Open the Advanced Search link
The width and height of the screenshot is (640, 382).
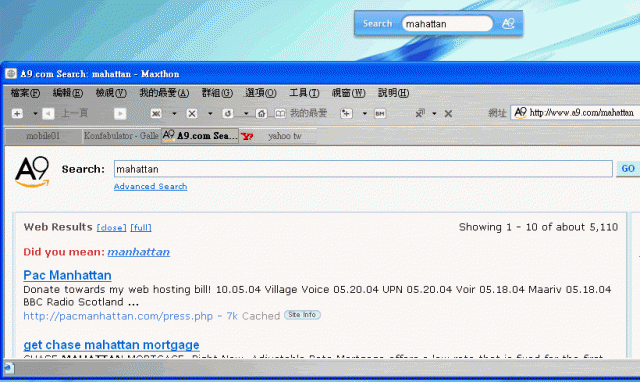150,187
